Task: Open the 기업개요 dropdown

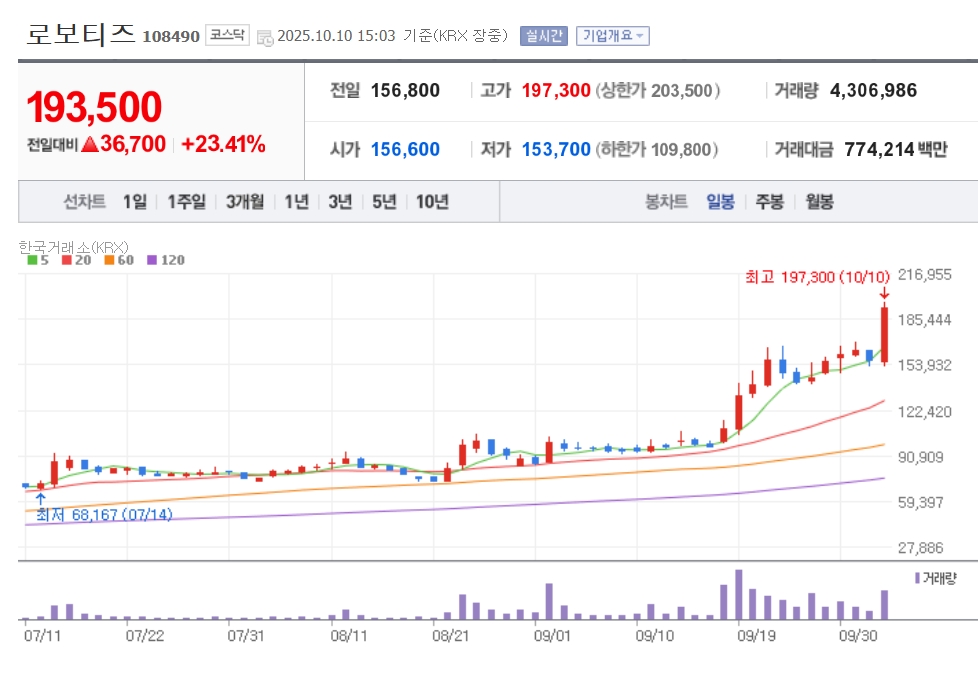Action: click(x=612, y=36)
